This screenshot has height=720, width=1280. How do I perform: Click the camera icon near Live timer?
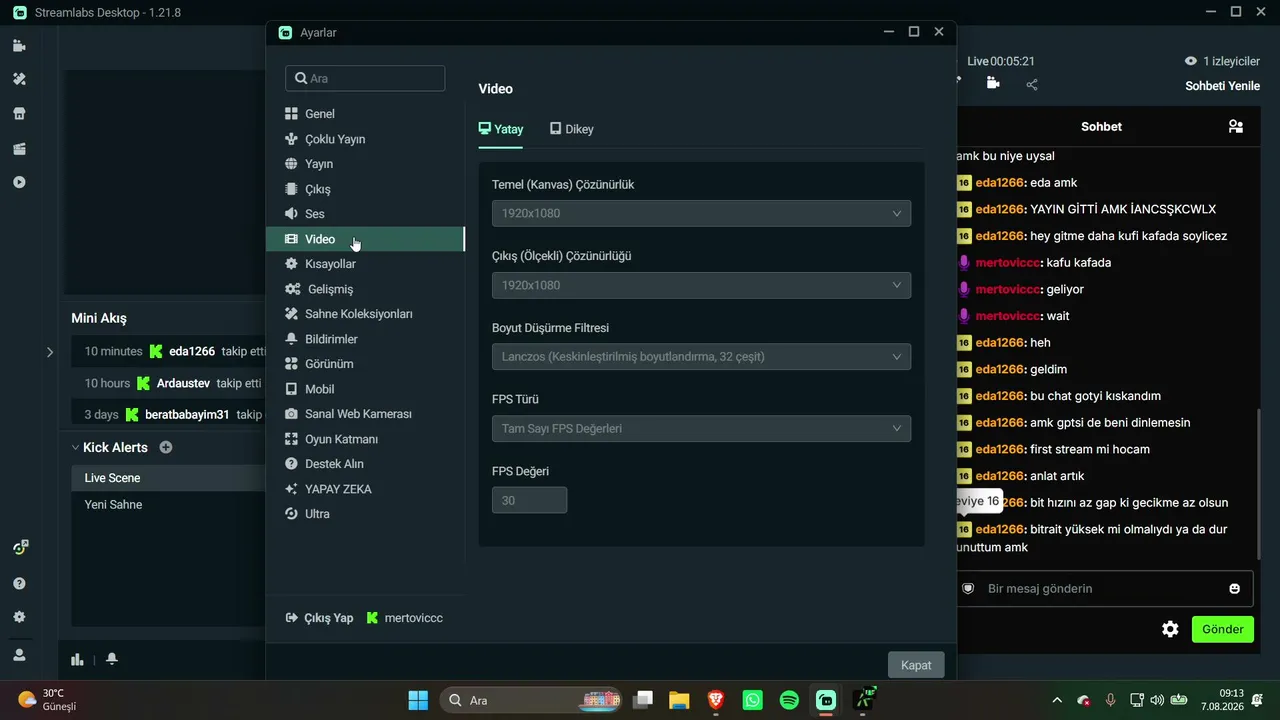[x=993, y=83]
